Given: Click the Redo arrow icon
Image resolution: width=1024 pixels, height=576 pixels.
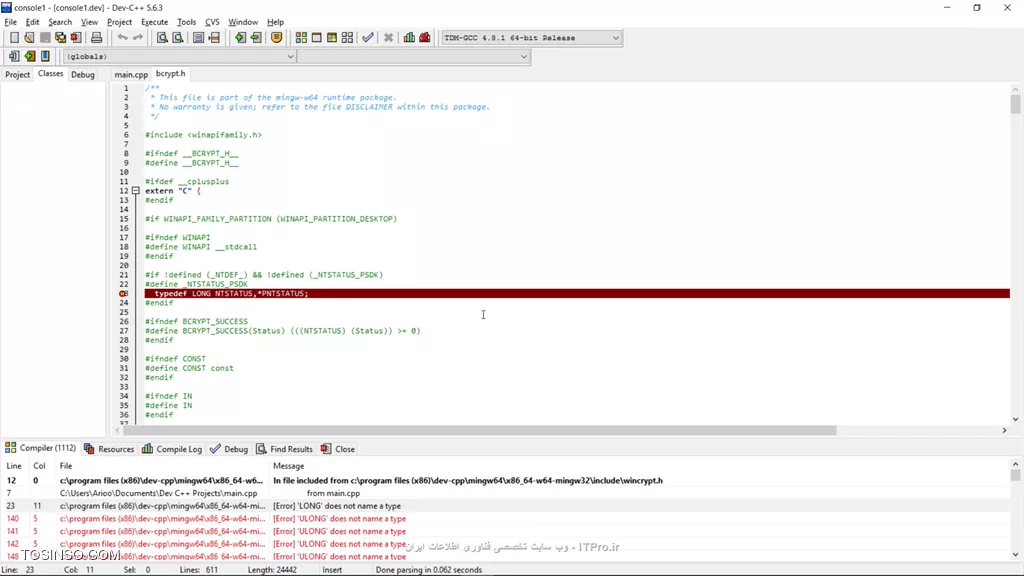Looking at the screenshot, I should click(138, 38).
